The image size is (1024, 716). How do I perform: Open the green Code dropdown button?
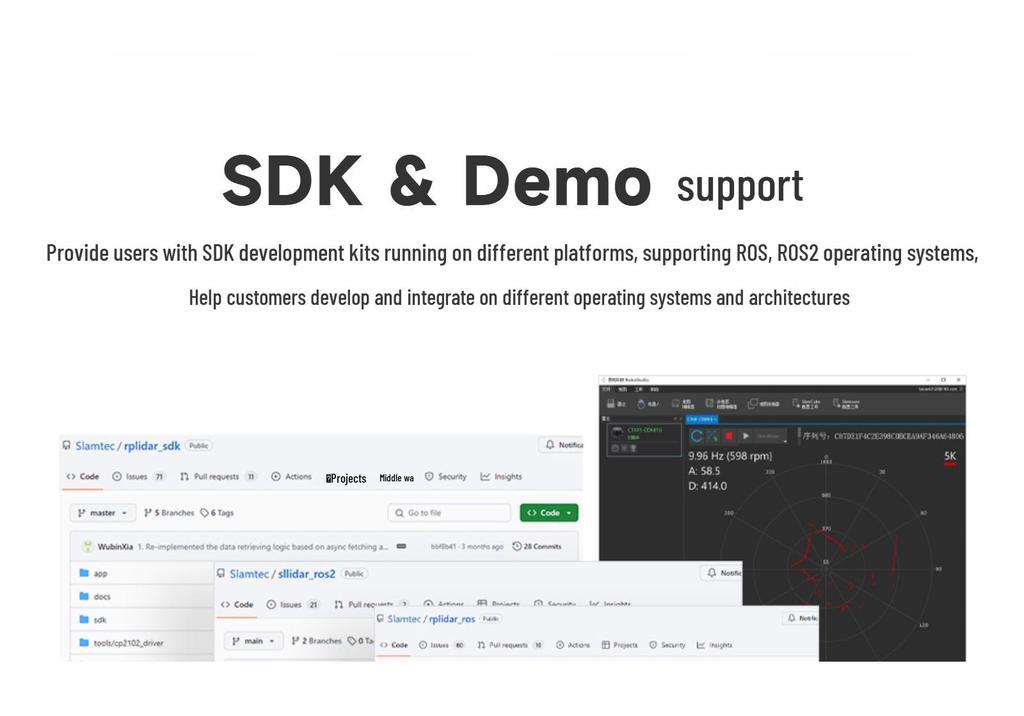549,513
